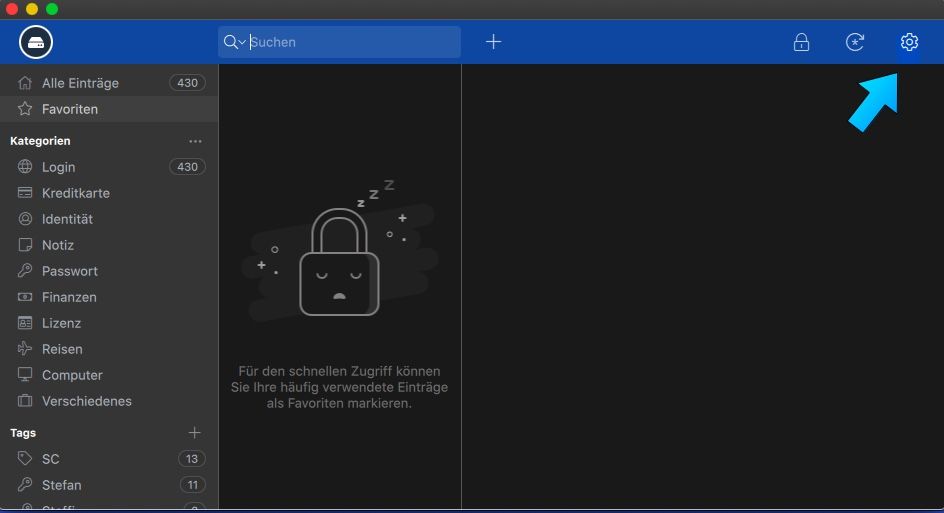Open the Stefan tag
Viewport: 944px width, 513px height.
pos(61,485)
